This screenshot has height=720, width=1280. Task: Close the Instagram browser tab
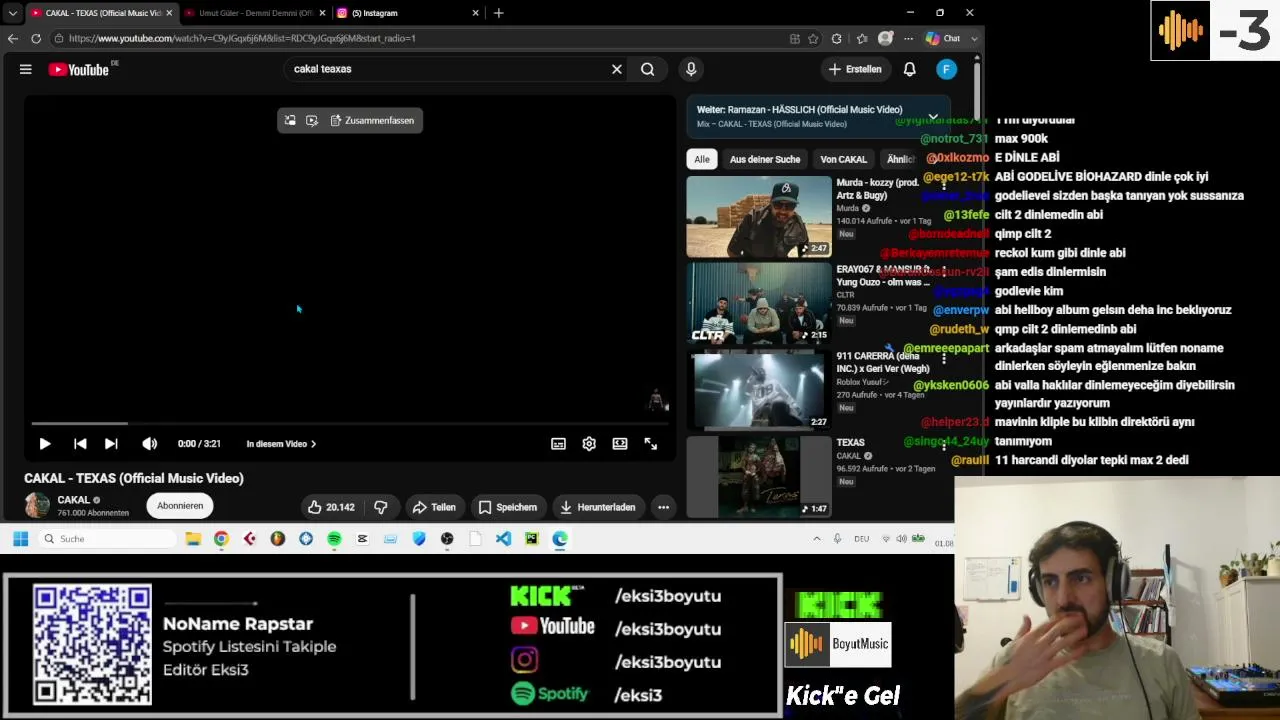pos(474,13)
